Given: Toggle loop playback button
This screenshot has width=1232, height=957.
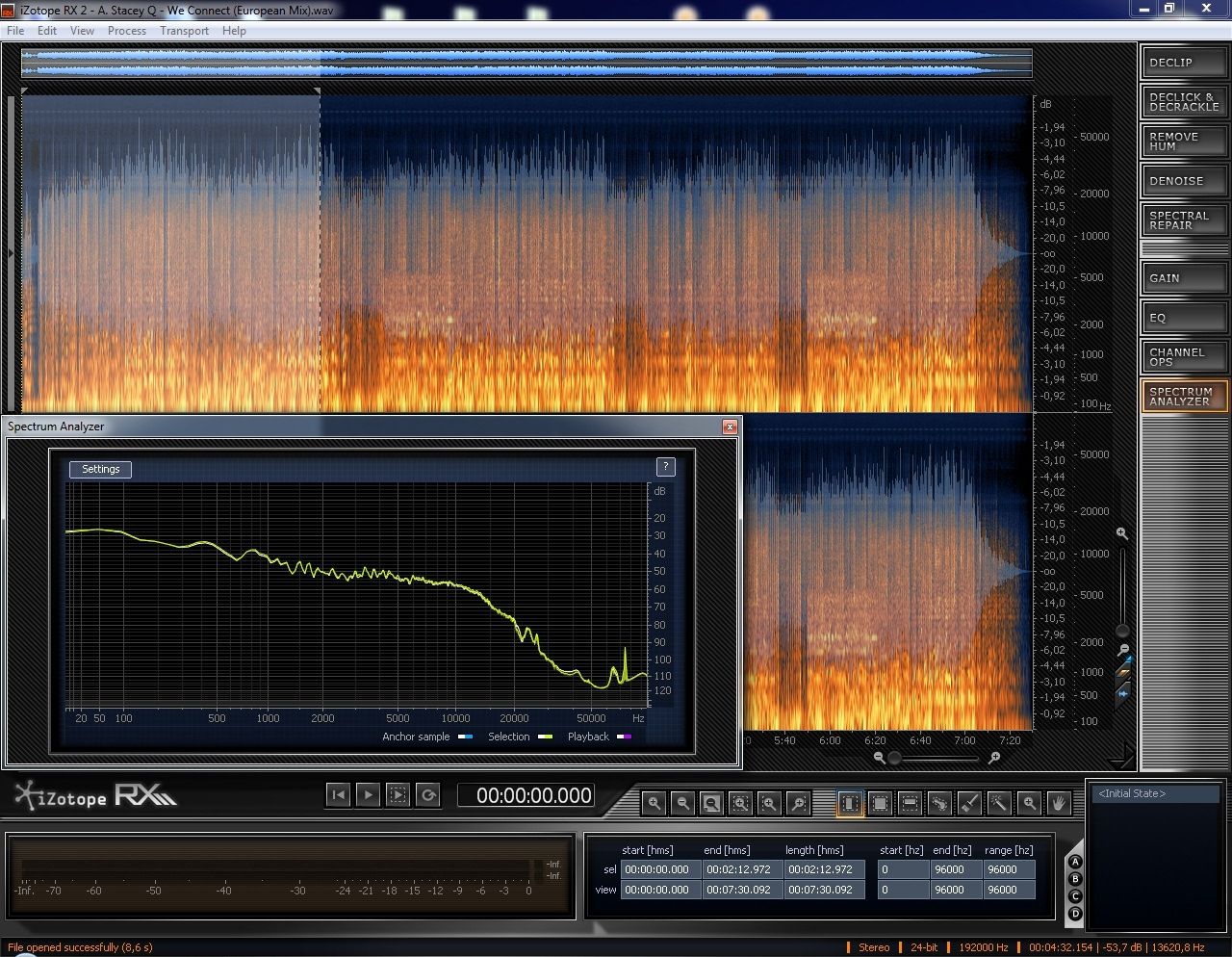Looking at the screenshot, I should coord(428,794).
